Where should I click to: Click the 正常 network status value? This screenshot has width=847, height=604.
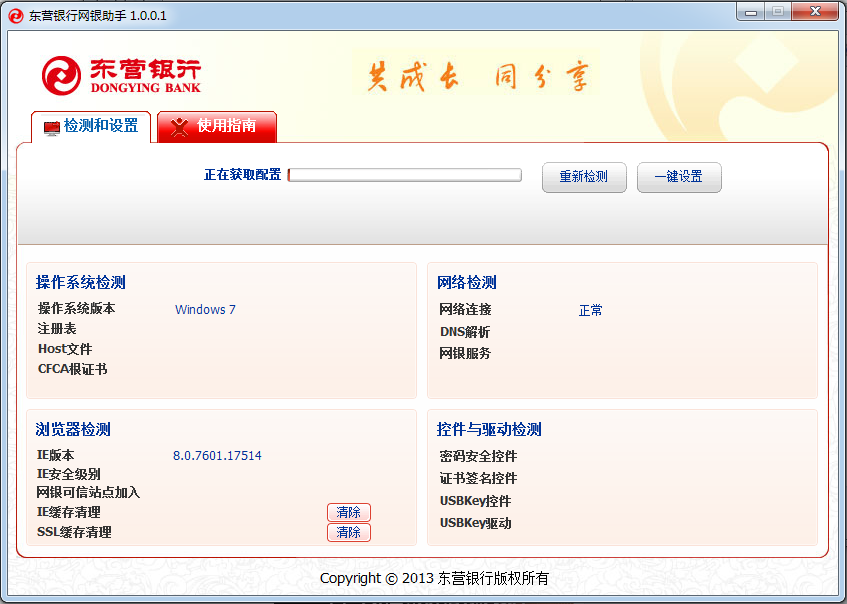click(590, 310)
